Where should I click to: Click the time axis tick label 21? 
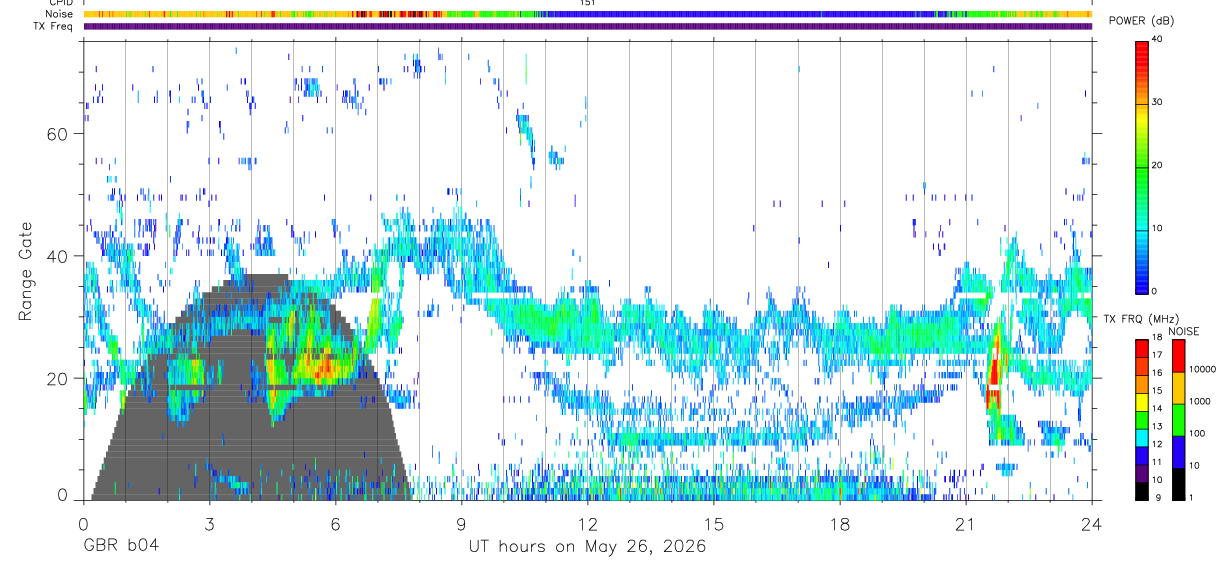965,524
